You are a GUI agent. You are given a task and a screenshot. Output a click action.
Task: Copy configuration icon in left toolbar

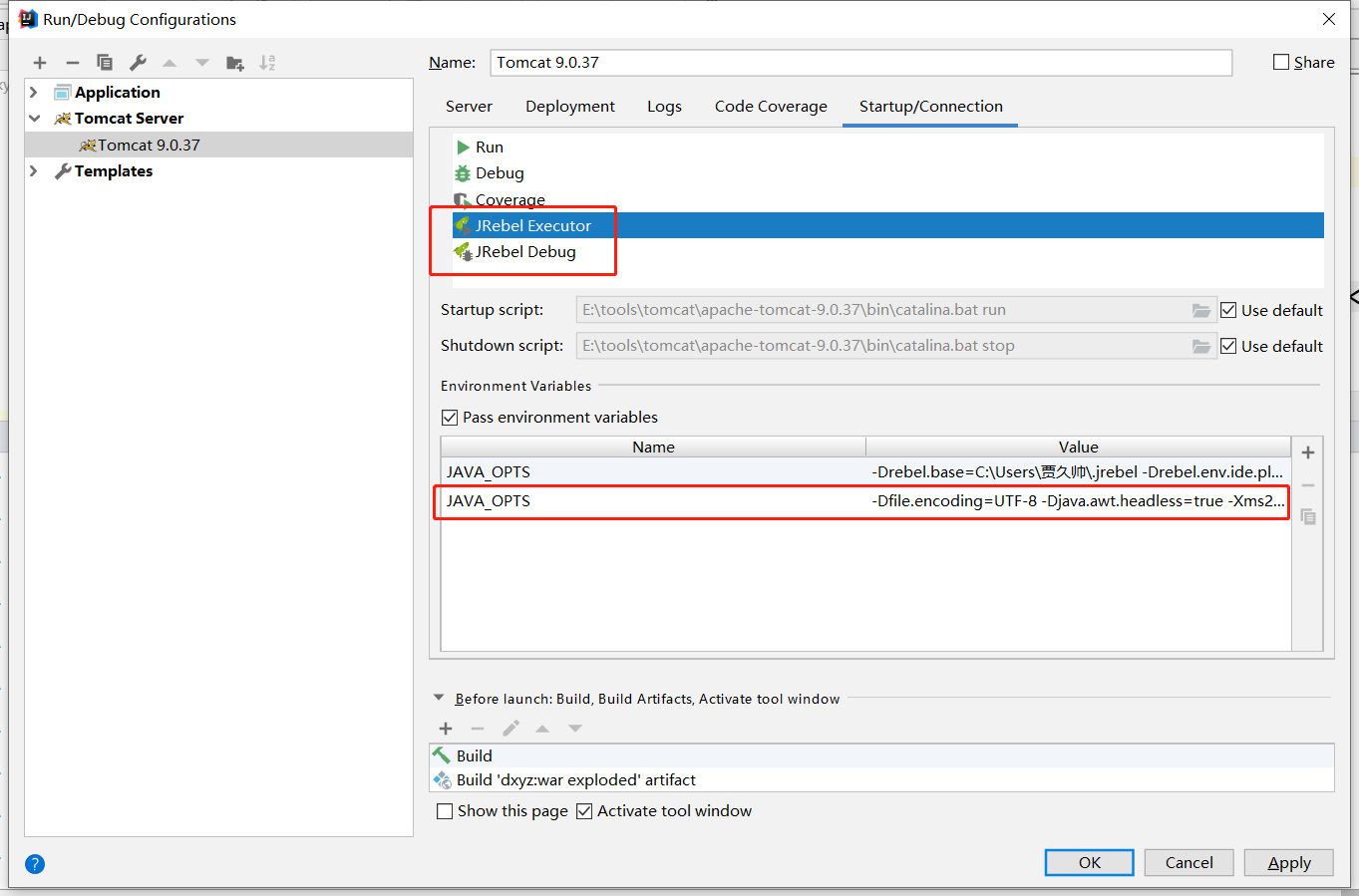tap(105, 63)
